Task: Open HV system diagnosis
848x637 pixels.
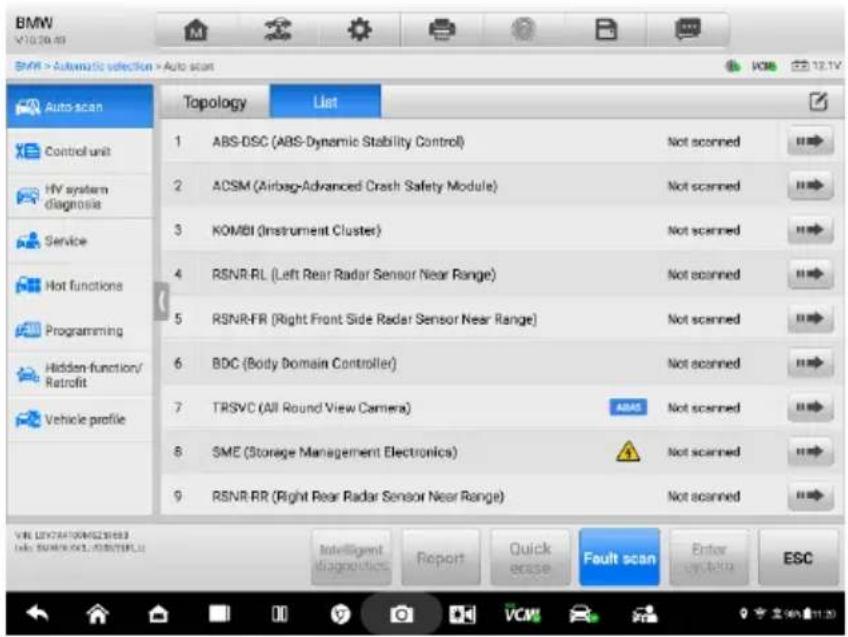Action: coord(80,196)
